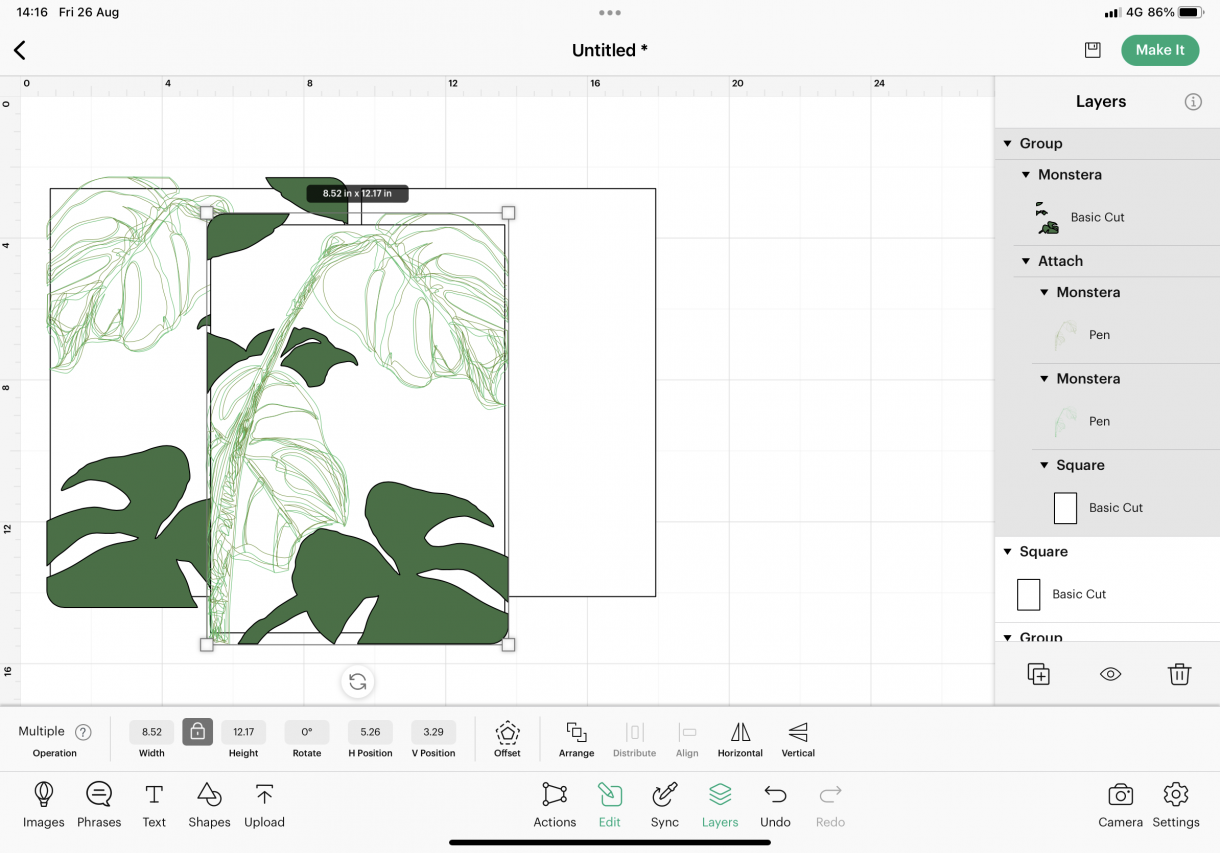Grab the top-right selection handle

point(508,212)
